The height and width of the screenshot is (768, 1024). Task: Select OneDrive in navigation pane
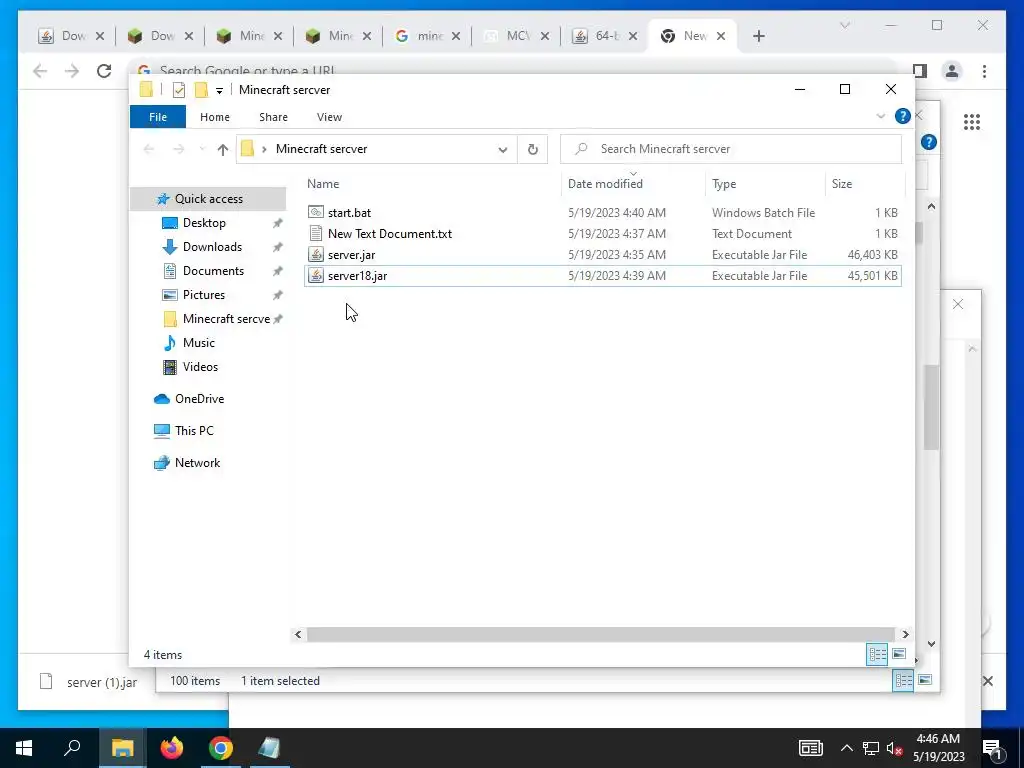[199, 398]
